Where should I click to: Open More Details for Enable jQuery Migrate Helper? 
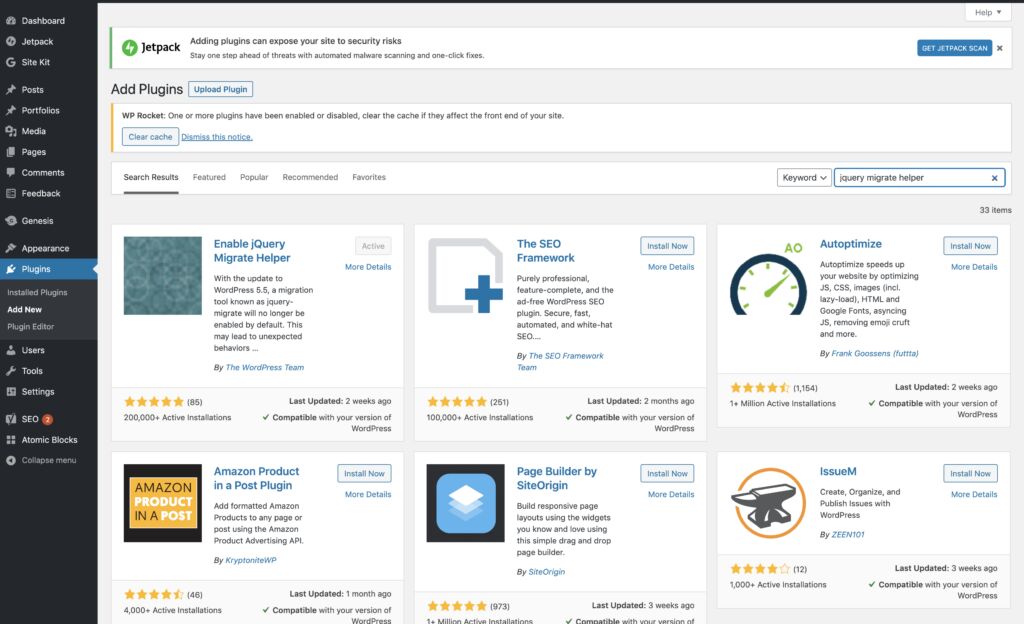368,266
